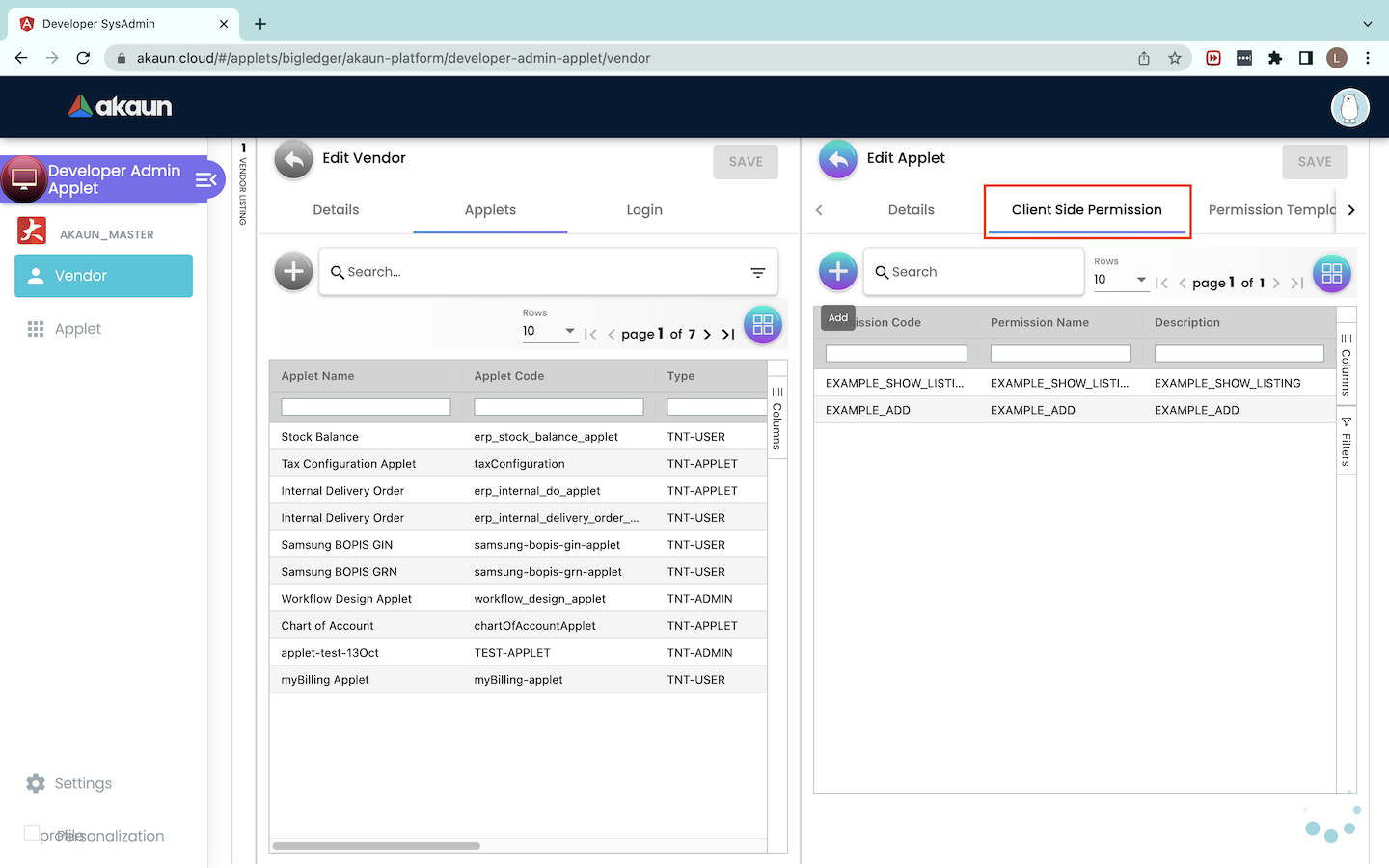The image size is (1389, 868).
Task: Expand the Columns side panel of applet table
Action: point(776,420)
